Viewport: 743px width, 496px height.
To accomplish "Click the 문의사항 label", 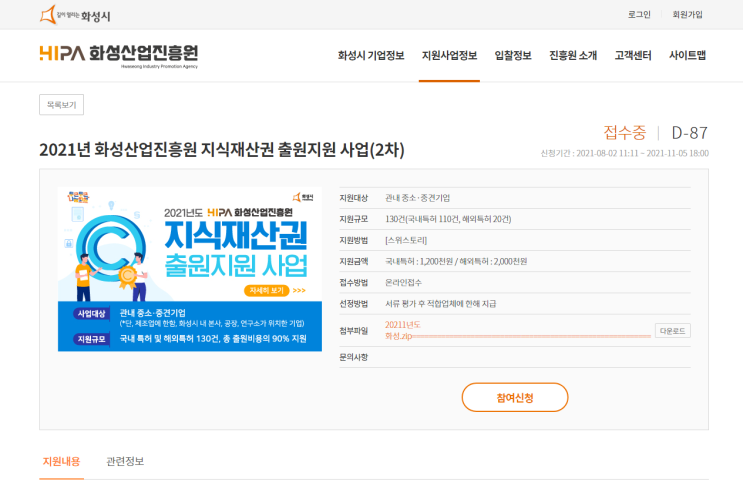I will pos(353,357).
